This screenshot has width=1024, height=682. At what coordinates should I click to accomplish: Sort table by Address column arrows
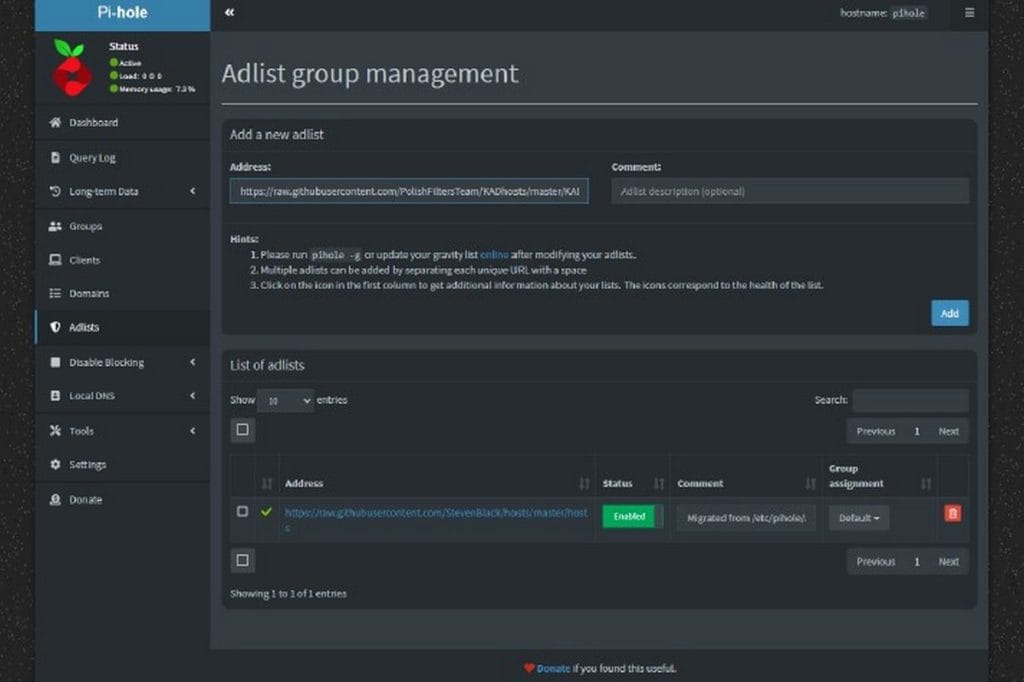(584, 483)
